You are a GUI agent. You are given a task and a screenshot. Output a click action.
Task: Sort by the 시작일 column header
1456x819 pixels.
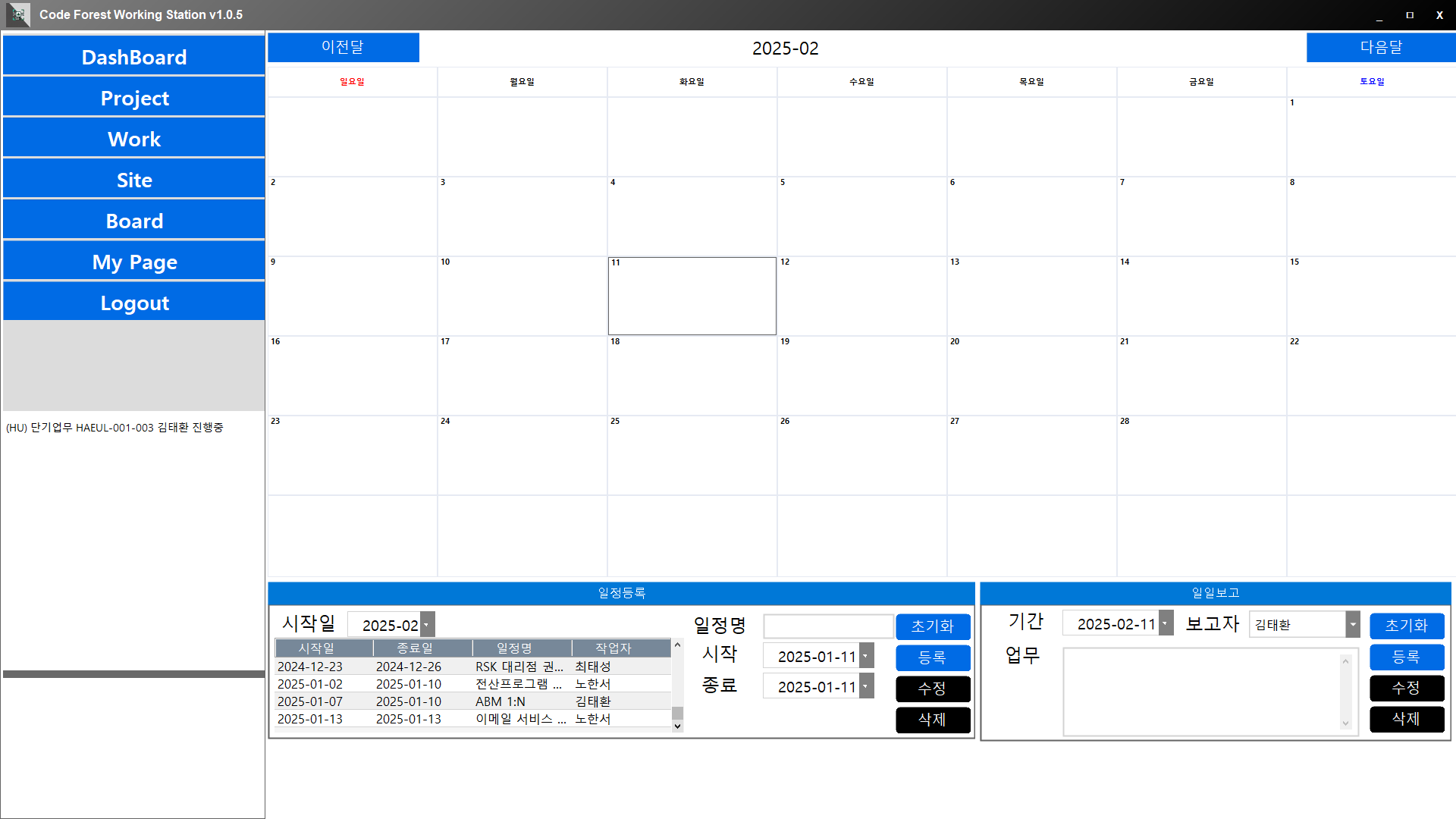[x=324, y=648]
